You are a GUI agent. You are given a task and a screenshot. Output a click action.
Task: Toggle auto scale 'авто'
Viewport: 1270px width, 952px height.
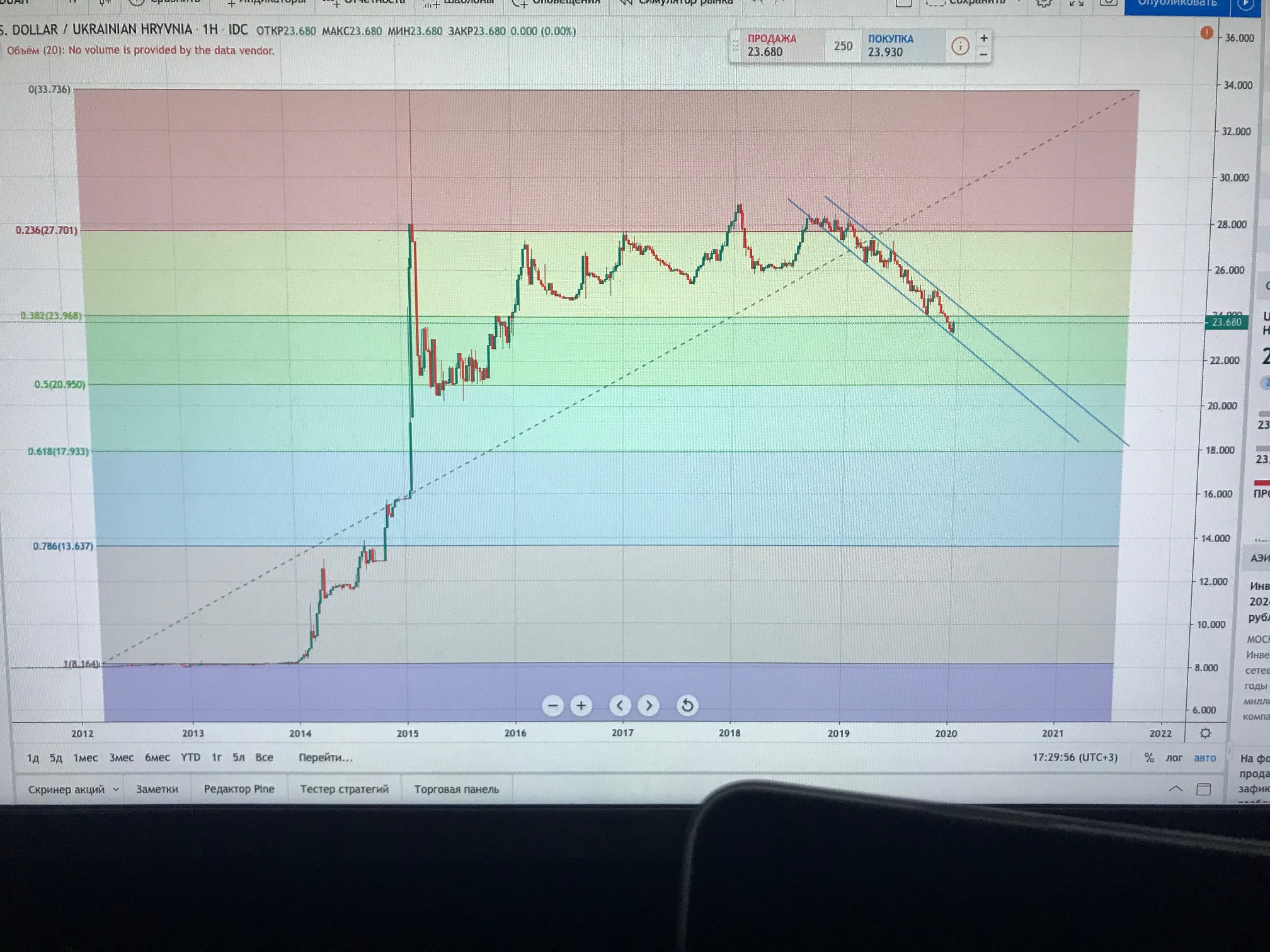coord(1204,757)
